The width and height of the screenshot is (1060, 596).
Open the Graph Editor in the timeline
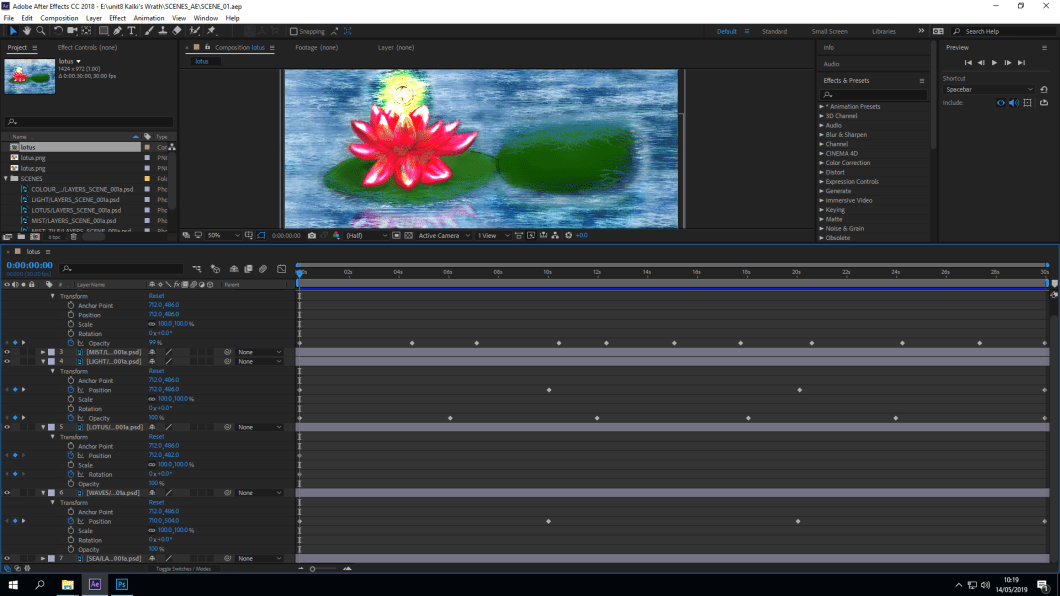tap(281, 269)
